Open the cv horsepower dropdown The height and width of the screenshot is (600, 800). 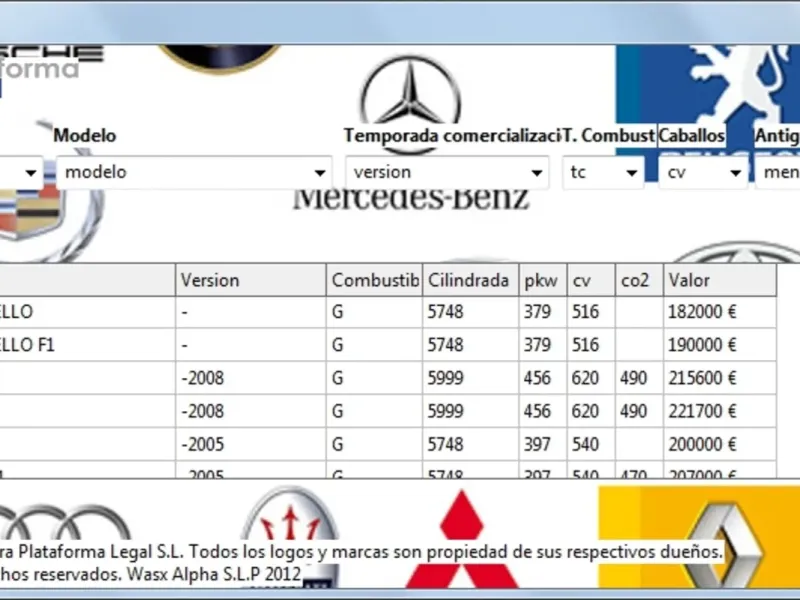point(703,172)
